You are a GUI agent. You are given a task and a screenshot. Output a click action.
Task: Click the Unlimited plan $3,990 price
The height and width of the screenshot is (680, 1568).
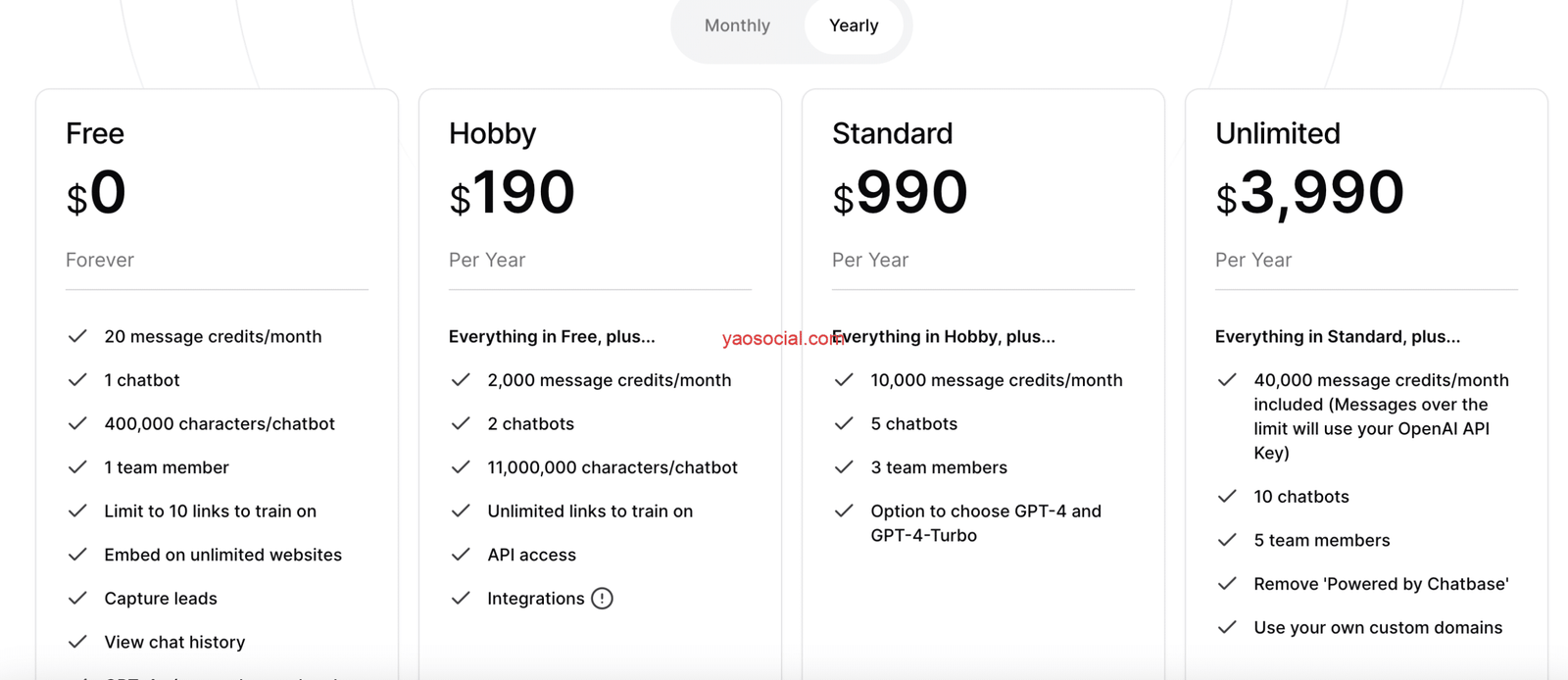(1309, 193)
